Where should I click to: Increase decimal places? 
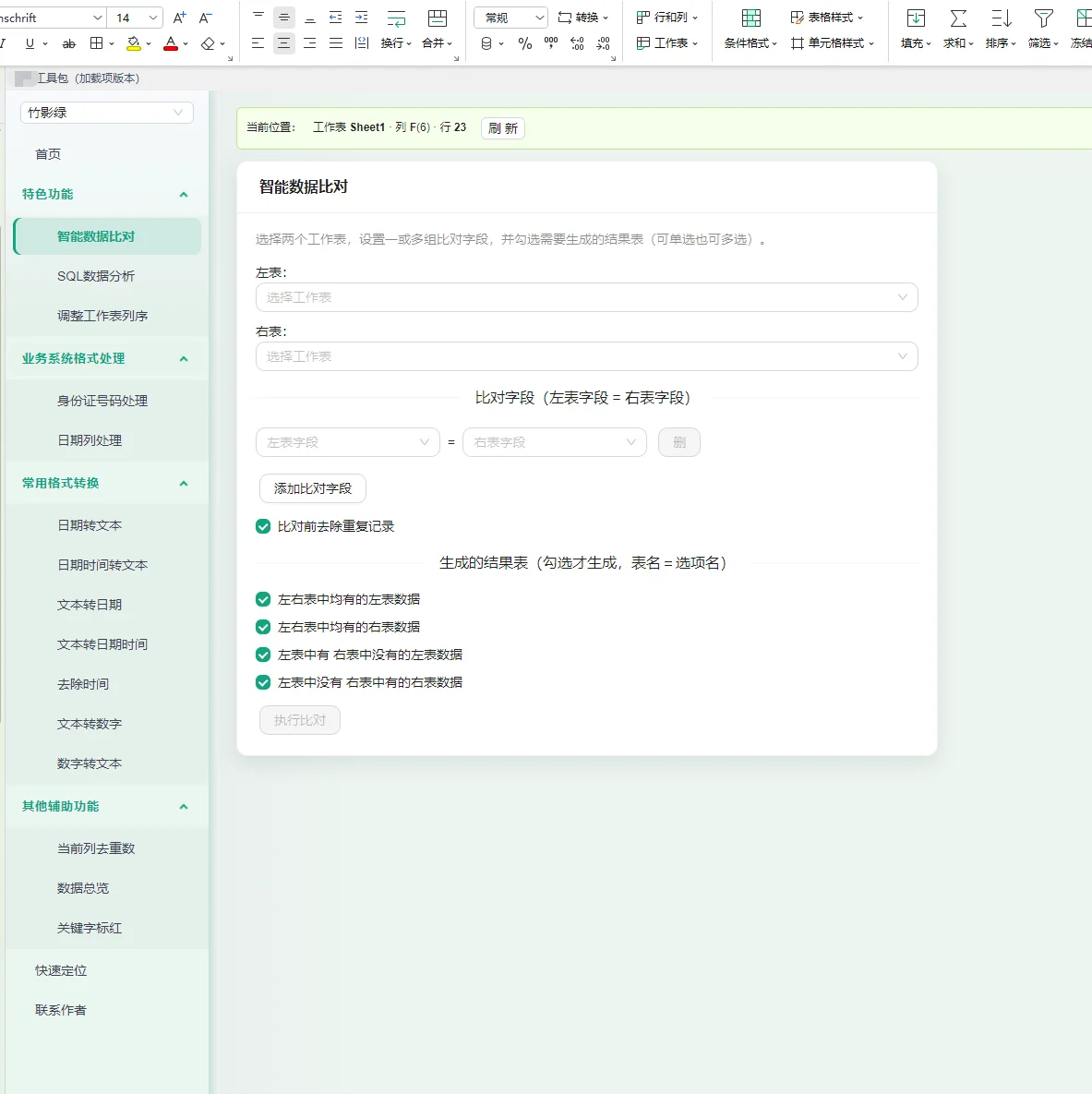tap(577, 43)
